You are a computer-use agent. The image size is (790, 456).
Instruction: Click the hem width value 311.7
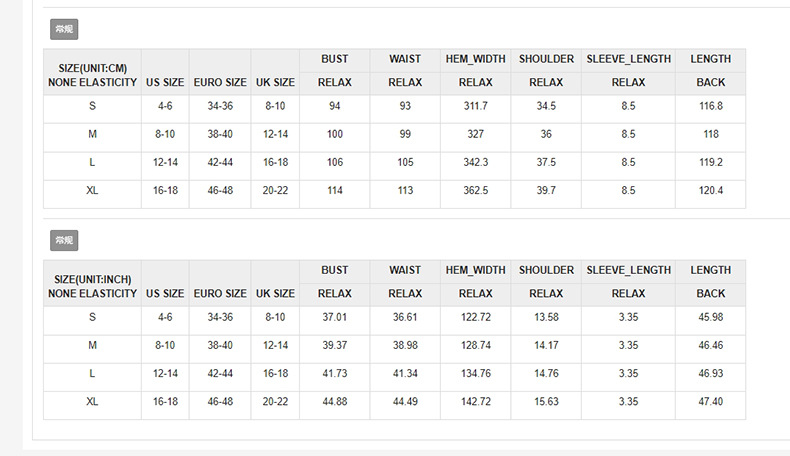tap(475, 106)
